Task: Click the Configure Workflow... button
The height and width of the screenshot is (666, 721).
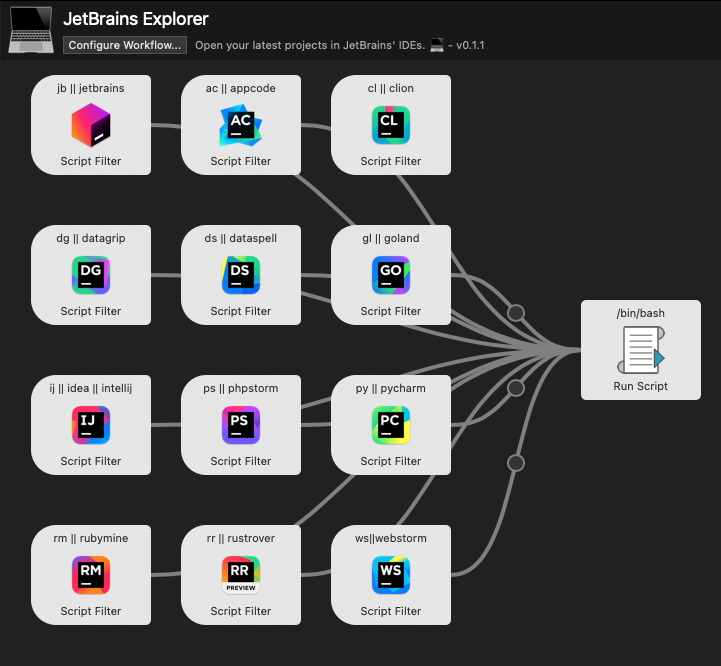Action: 125,45
